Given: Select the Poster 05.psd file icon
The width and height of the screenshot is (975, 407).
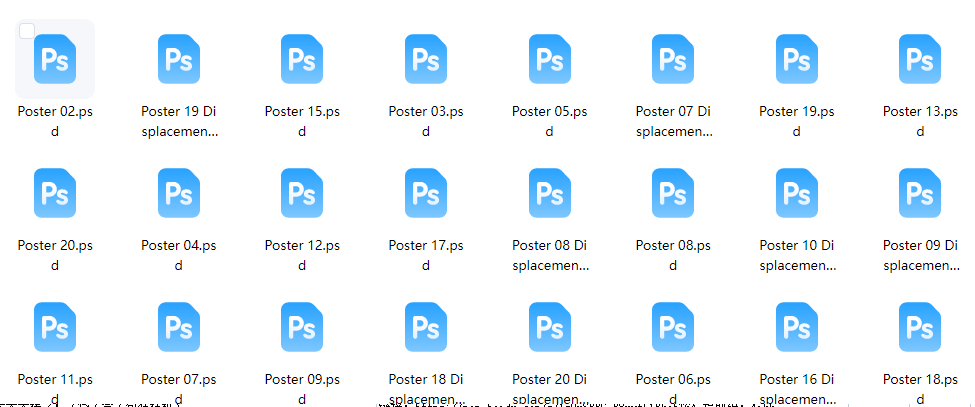Looking at the screenshot, I should point(550,59).
